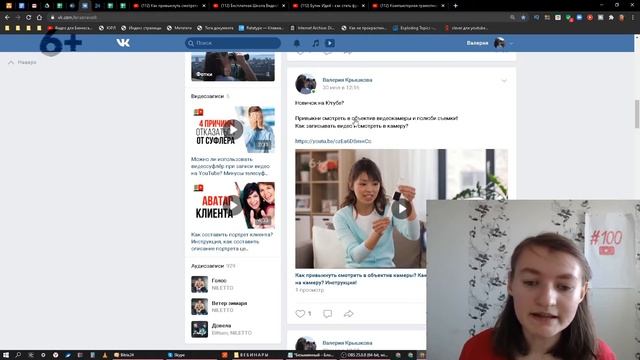Open the 'Теги документа' bookmark
This screenshot has height=360, width=640.
click(x=216, y=28)
